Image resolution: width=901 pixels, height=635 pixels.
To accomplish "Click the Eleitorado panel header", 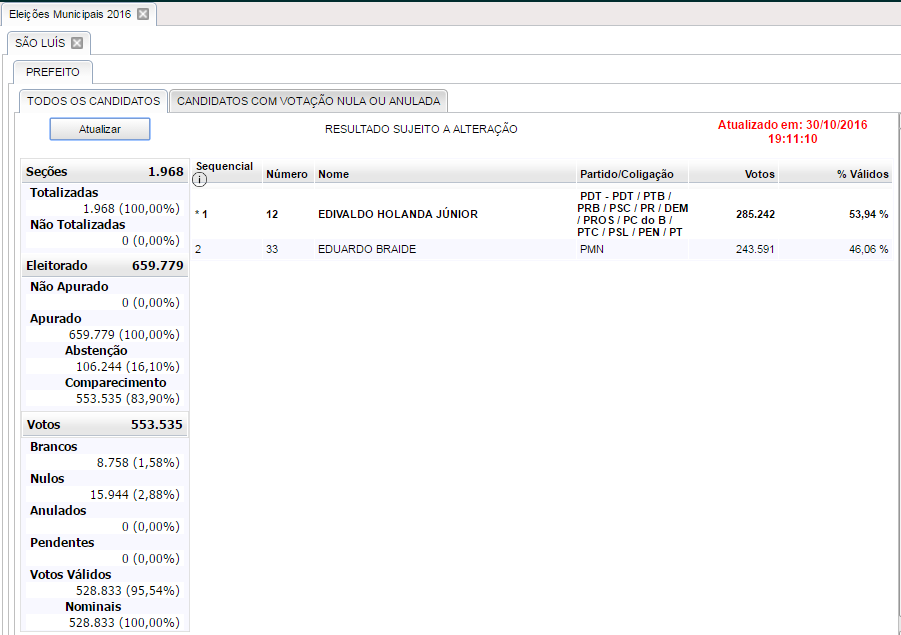I will pos(105,266).
